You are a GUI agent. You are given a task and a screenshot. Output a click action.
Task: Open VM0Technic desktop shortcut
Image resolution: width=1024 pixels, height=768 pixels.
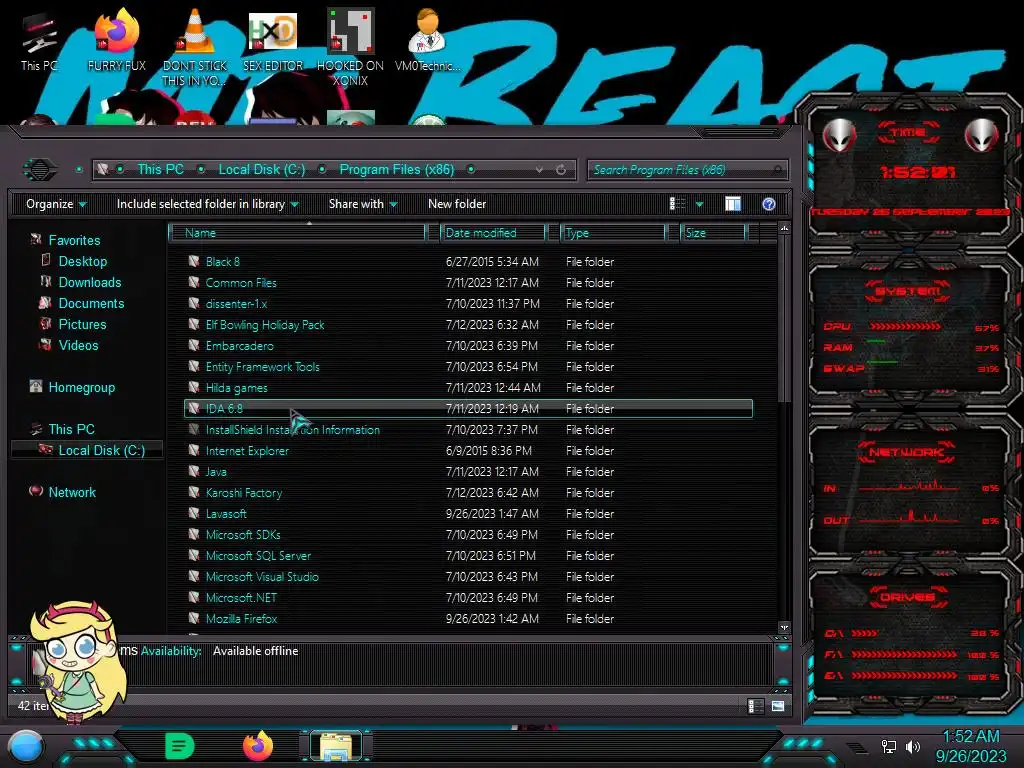point(427,40)
